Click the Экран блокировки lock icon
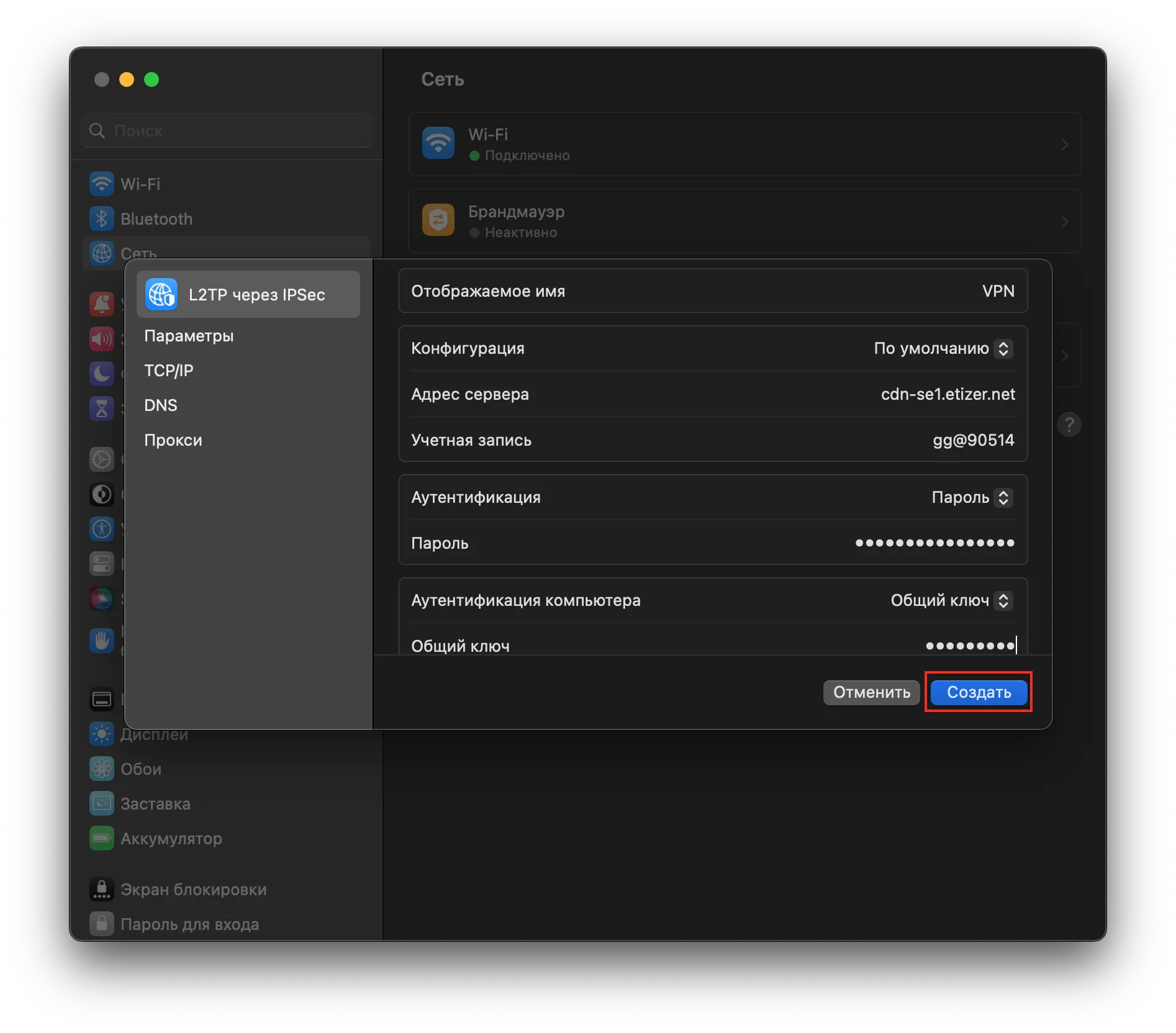1176x1033 pixels. click(102, 890)
